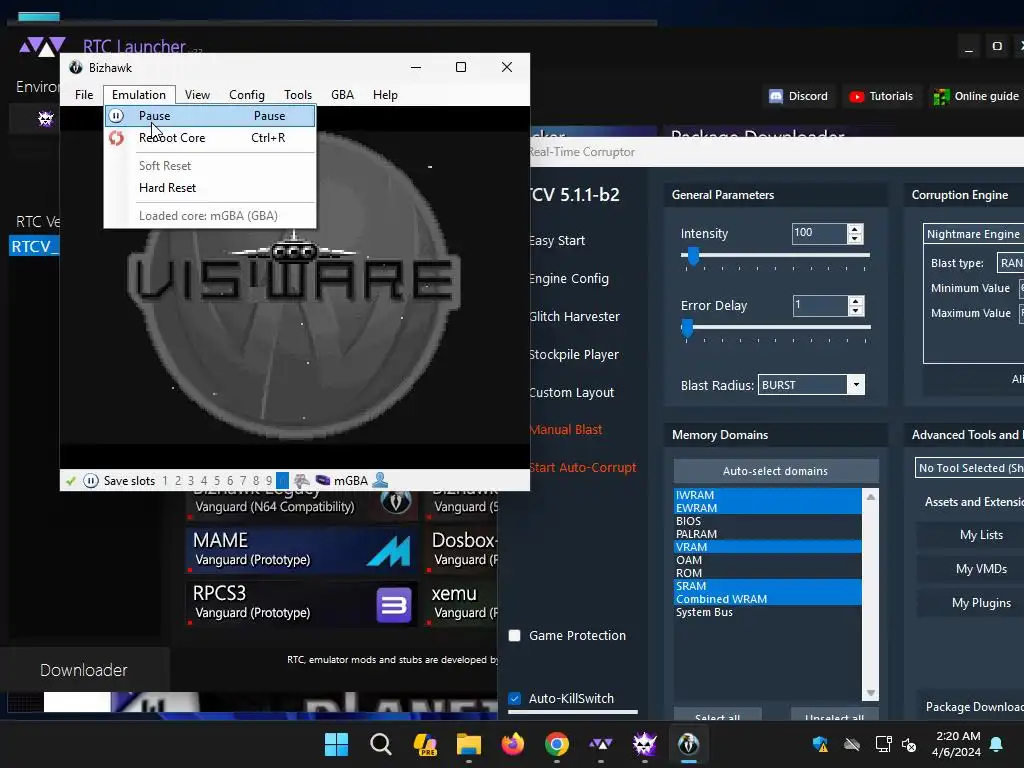Click Start Auto-Corrupt
Viewport: 1024px width, 768px height.
583,468
